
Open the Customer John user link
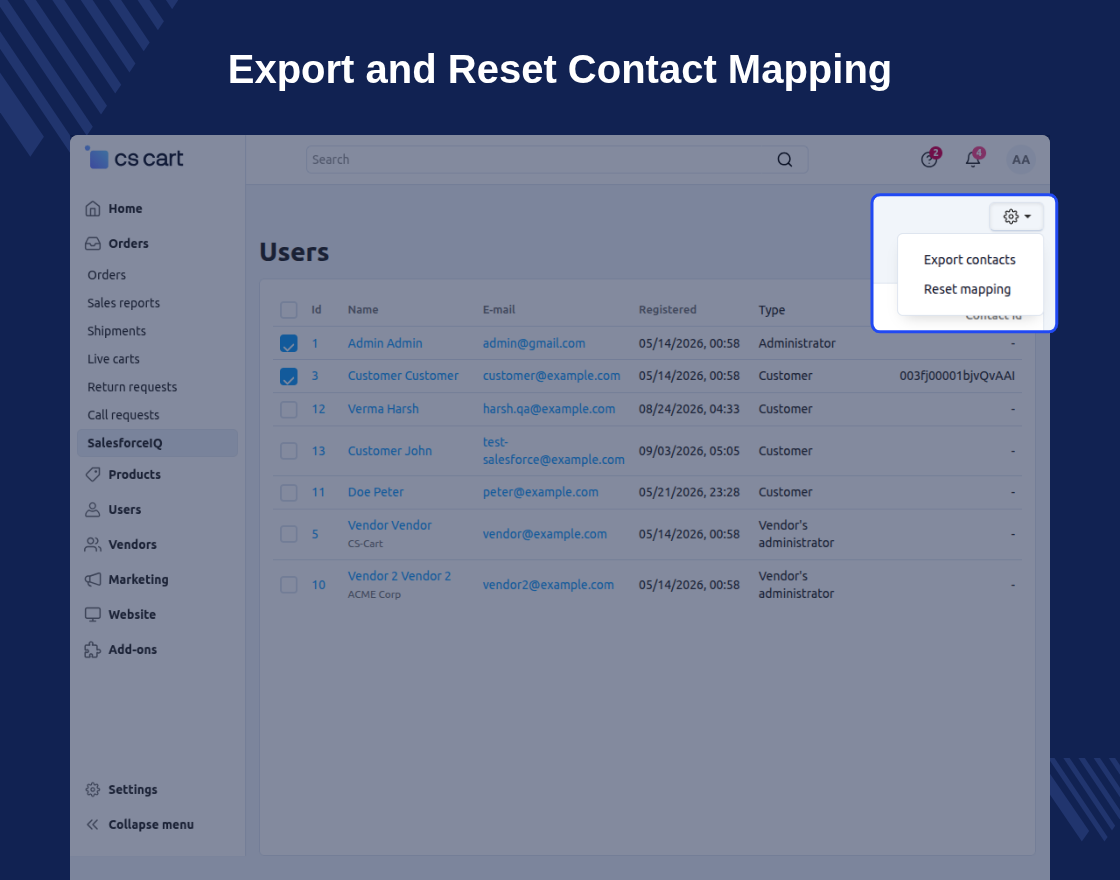pos(389,451)
